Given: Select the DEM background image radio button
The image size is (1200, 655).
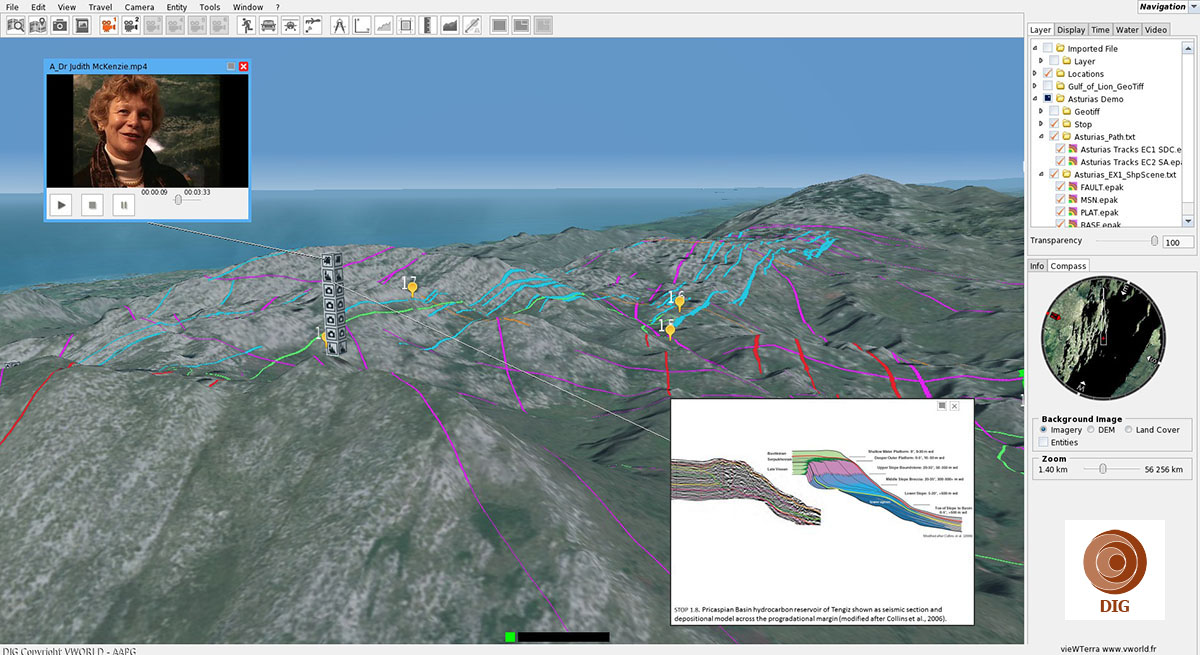Looking at the screenshot, I should click(1089, 430).
